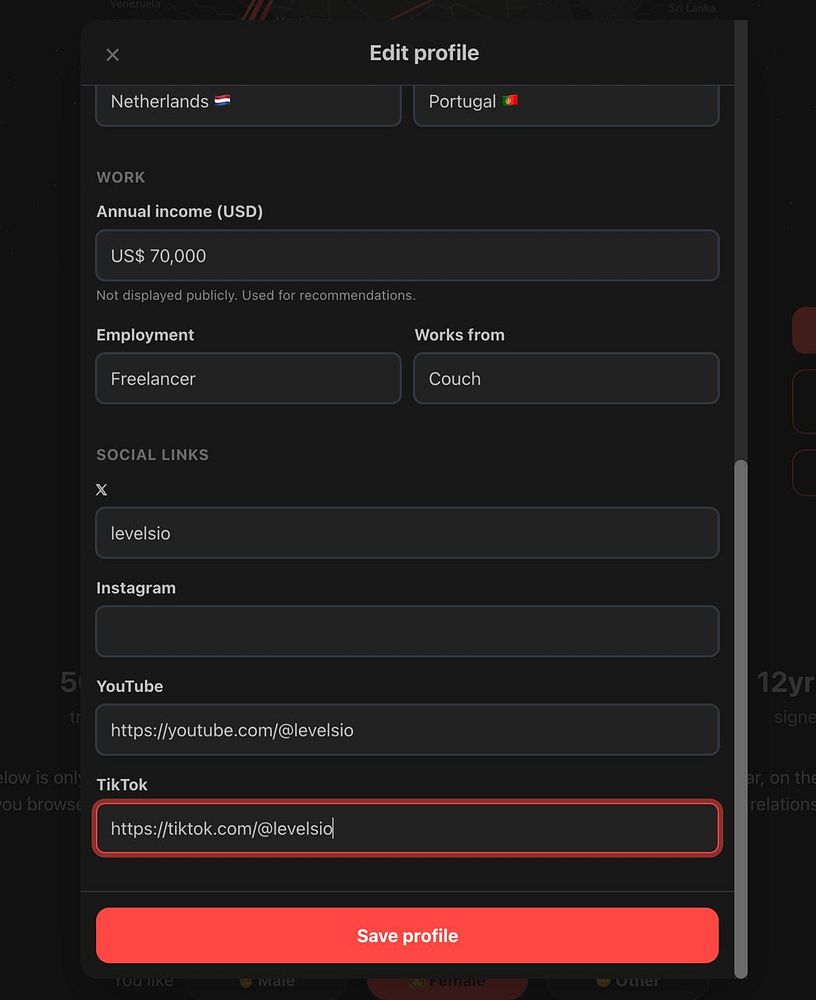Open the Netherlands country selector
The width and height of the screenshot is (816, 1000).
click(248, 104)
